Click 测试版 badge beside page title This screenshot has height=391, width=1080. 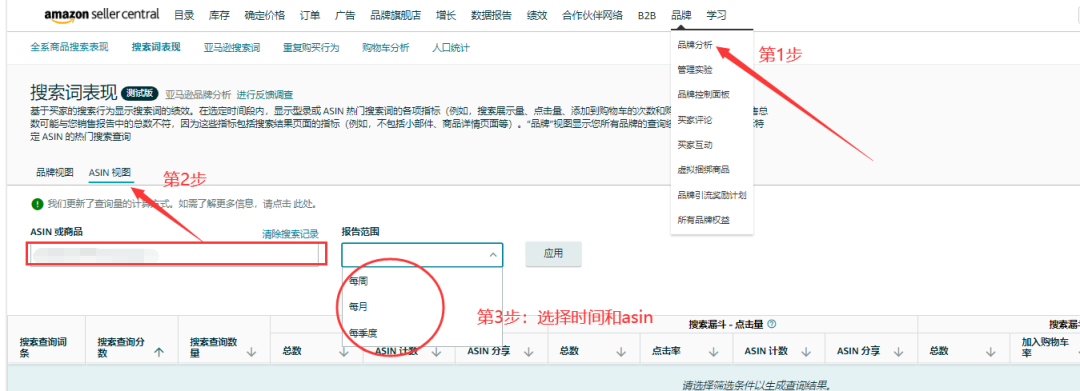[141, 93]
